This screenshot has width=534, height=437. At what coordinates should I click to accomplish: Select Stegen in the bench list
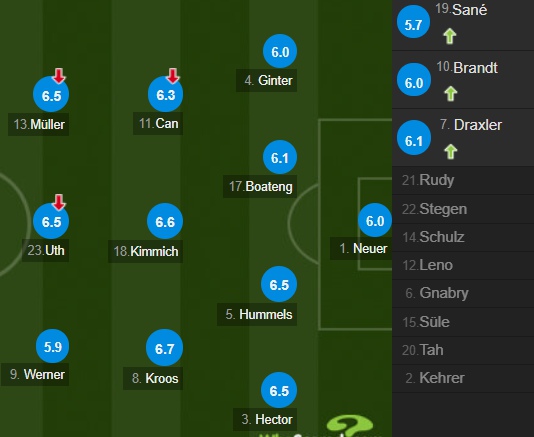tap(463, 209)
